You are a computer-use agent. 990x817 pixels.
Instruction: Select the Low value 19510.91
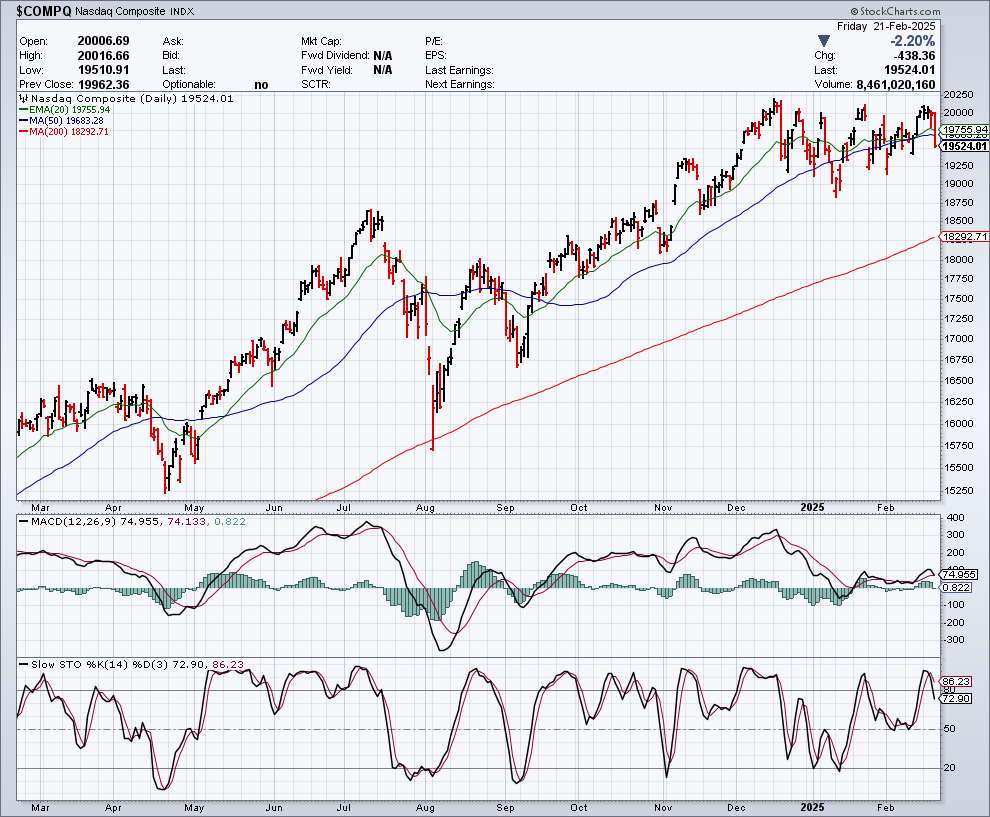pyautogui.click(x=104, y=70)
